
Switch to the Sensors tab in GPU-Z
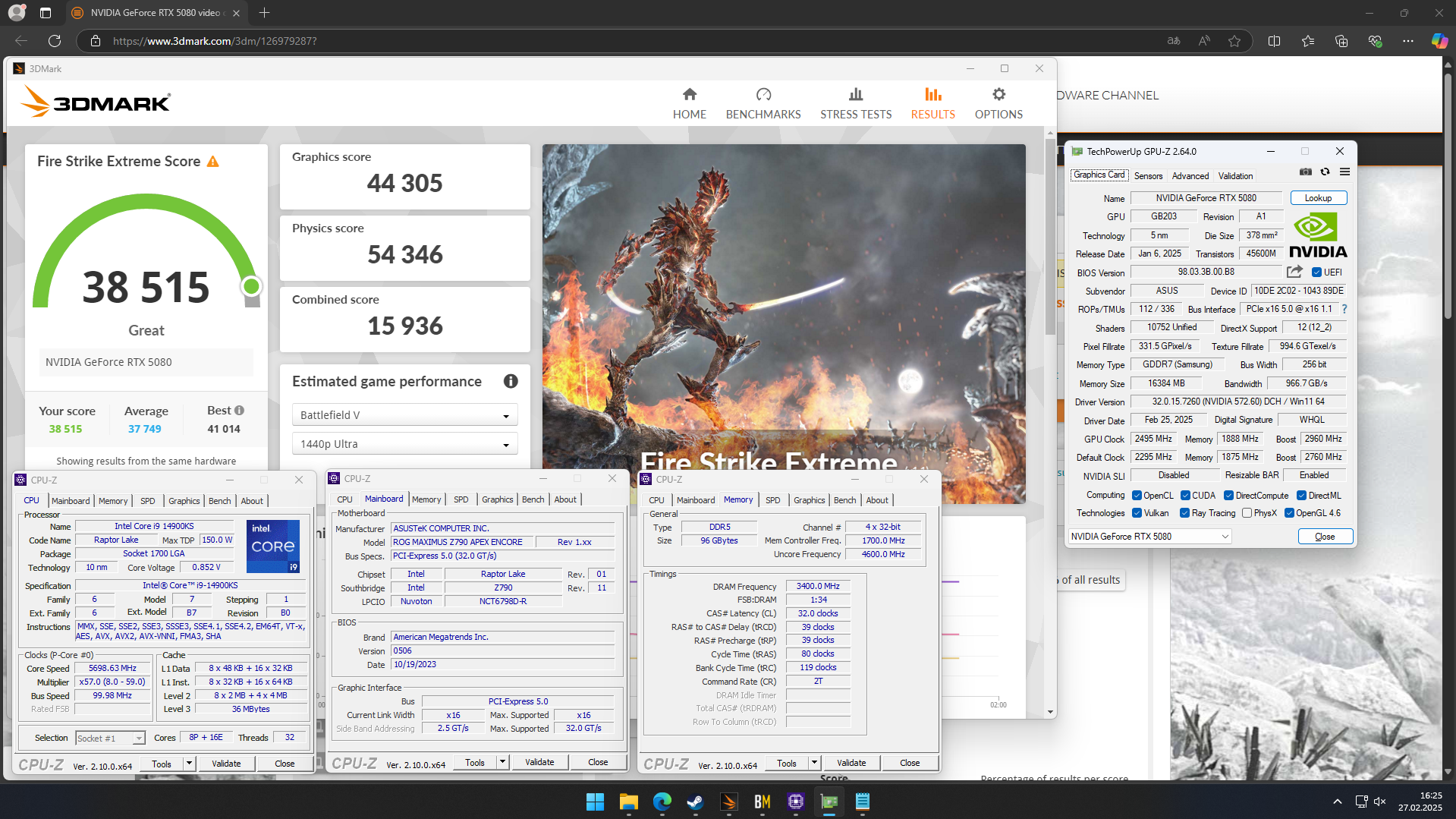(x=1148, y=176)
